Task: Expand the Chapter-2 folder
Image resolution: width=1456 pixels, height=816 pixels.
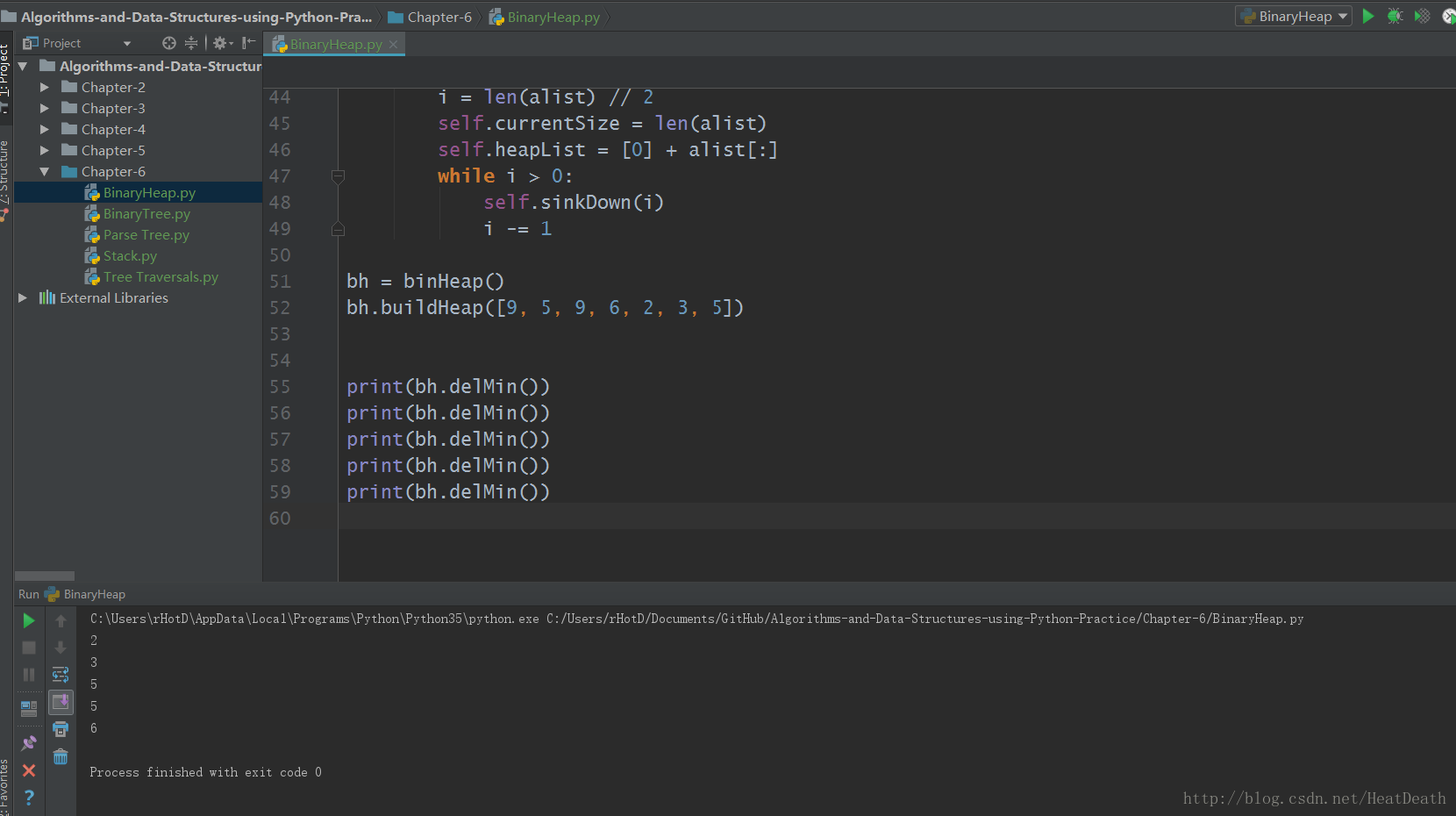Action: [x=44, y=87]
